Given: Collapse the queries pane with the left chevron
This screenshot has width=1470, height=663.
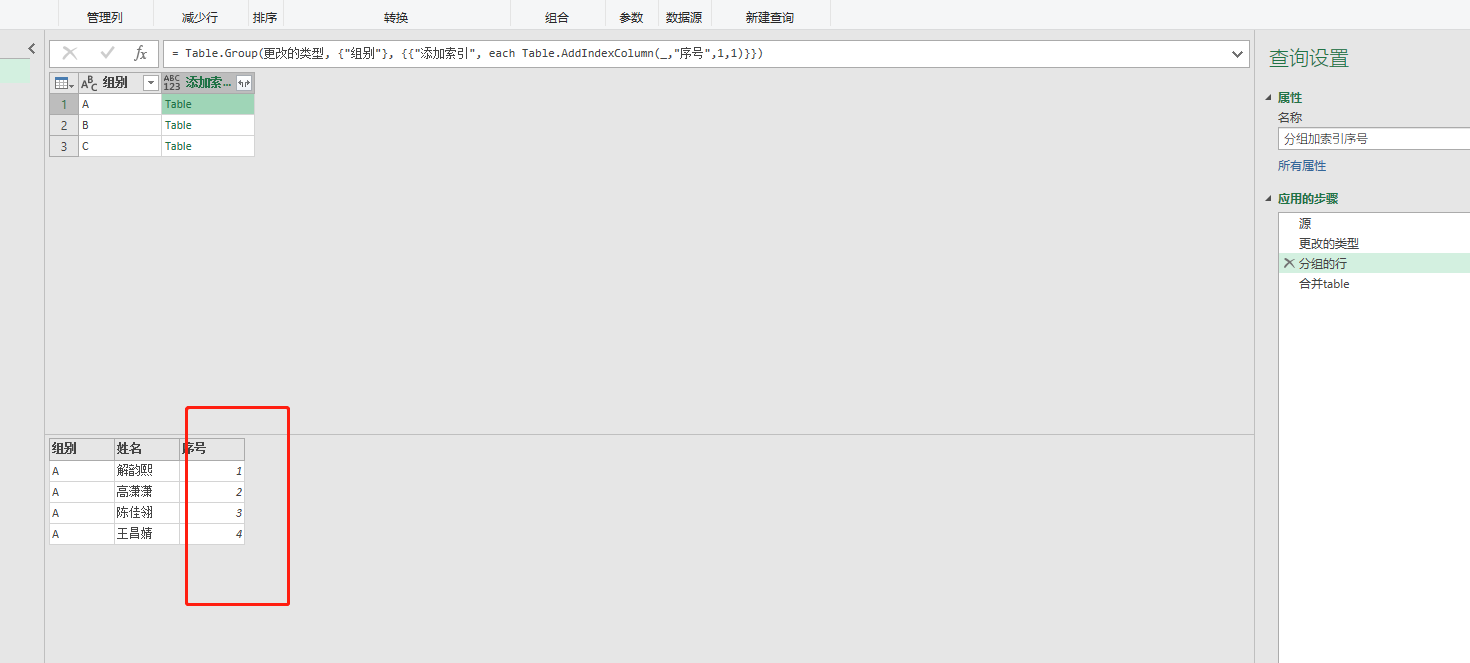Looking at the screenshot, I should pyautogui.click(x=31, y=48).
